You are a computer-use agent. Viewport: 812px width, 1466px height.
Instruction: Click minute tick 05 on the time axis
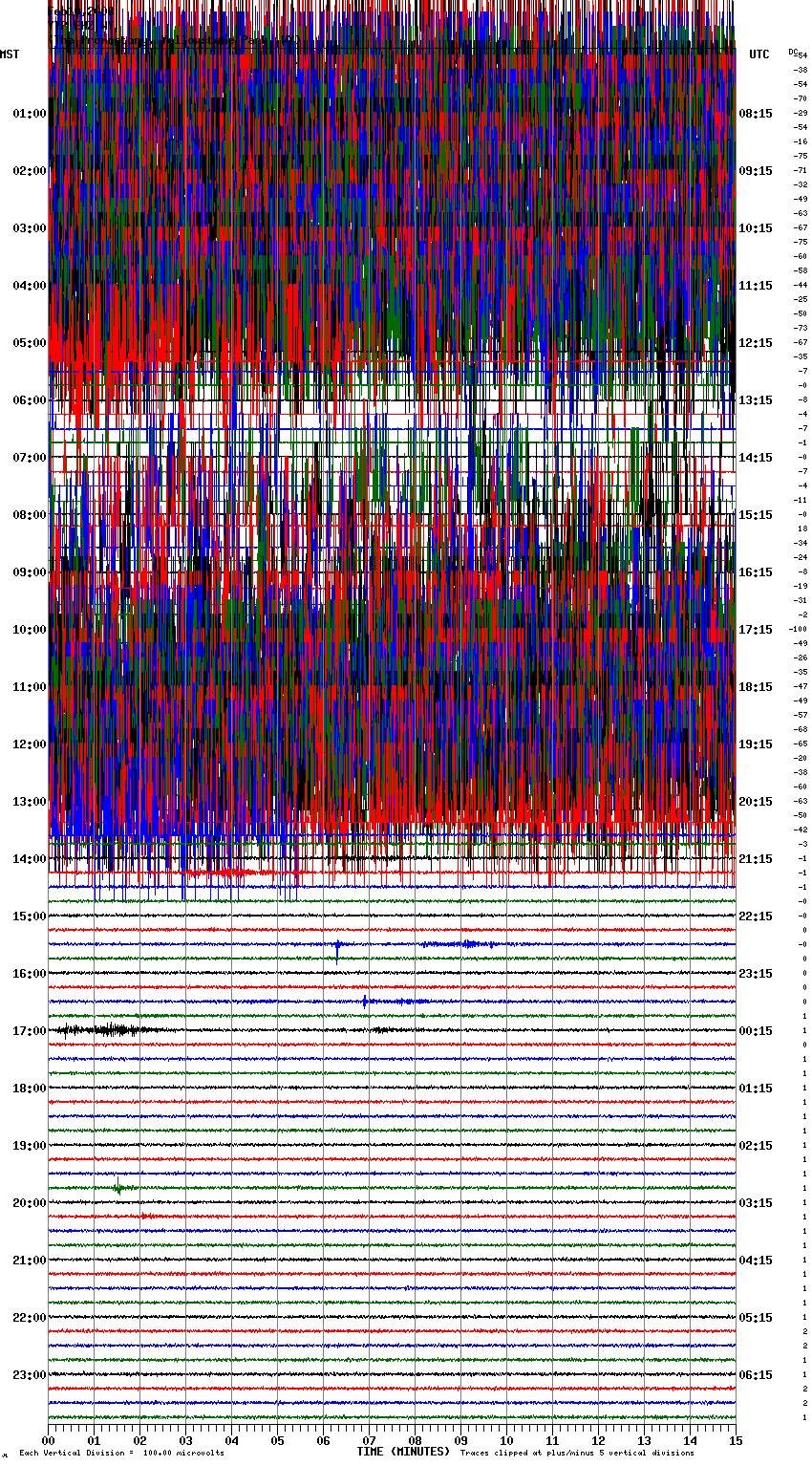click(278, 1440)
